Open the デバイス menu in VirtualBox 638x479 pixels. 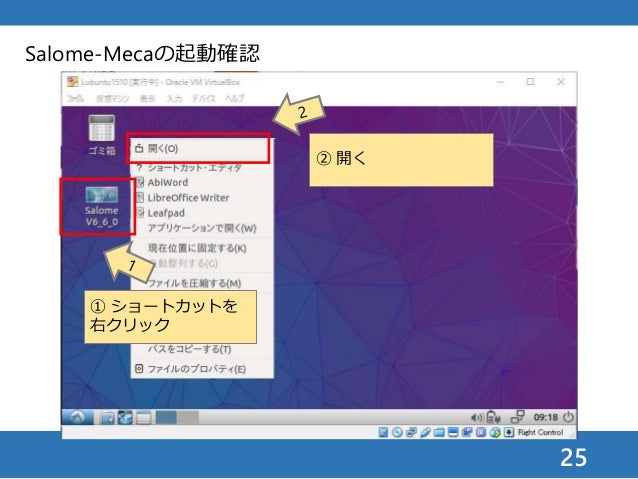[x=203, y=98]
